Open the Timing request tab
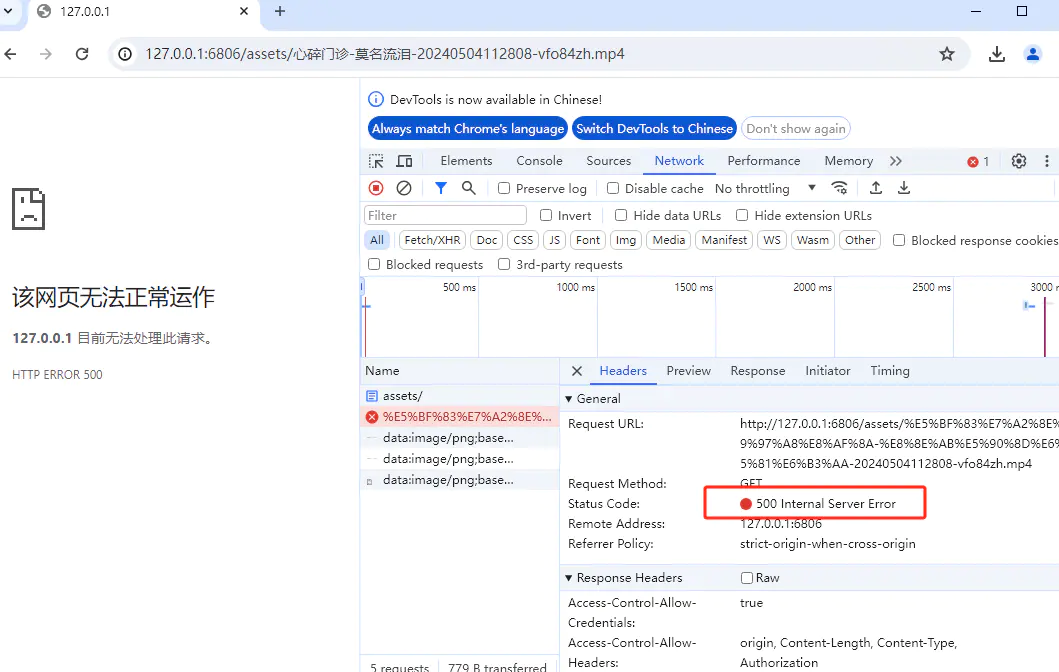This screenshot has width=1059, height=672. [889, 371]
